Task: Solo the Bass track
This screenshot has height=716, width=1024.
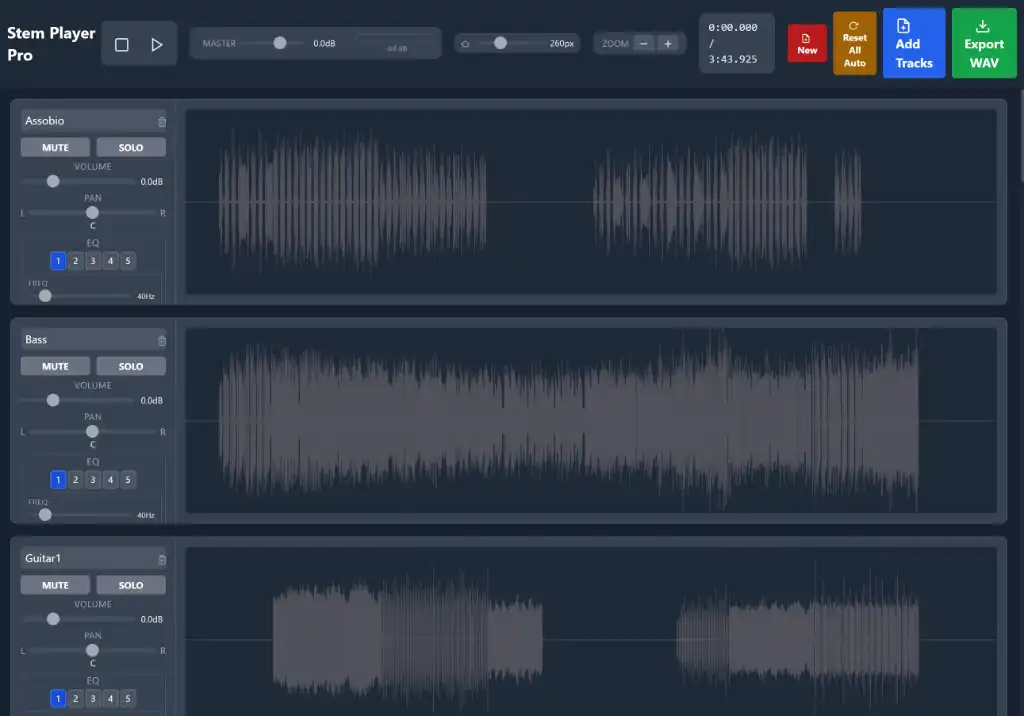Action: [131, 366]
